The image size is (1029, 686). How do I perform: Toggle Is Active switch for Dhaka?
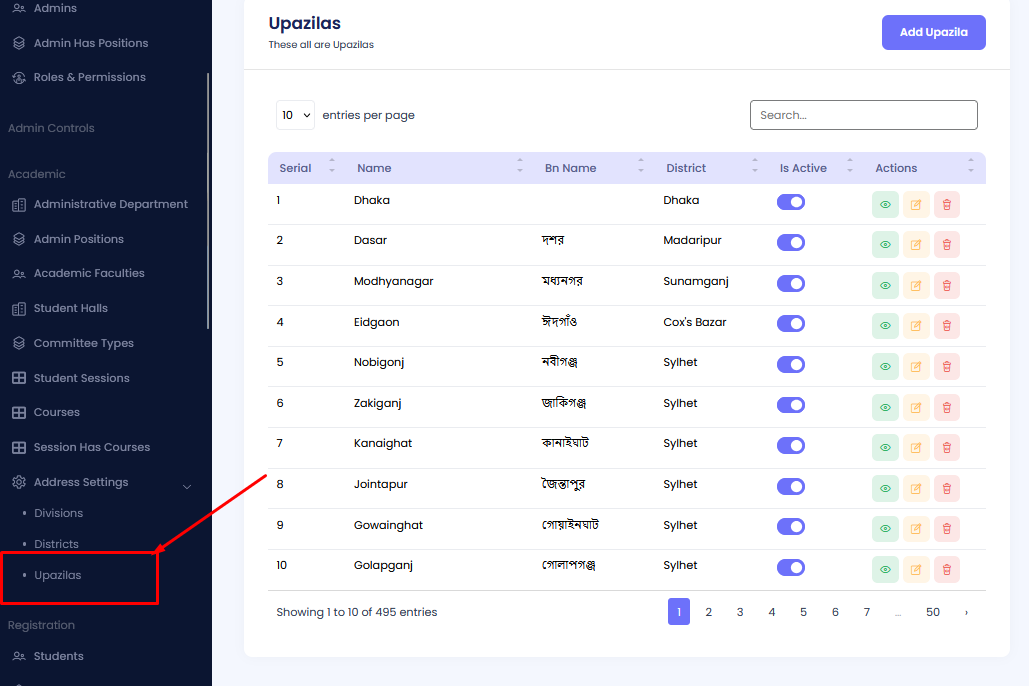click(x=791, y=202)
